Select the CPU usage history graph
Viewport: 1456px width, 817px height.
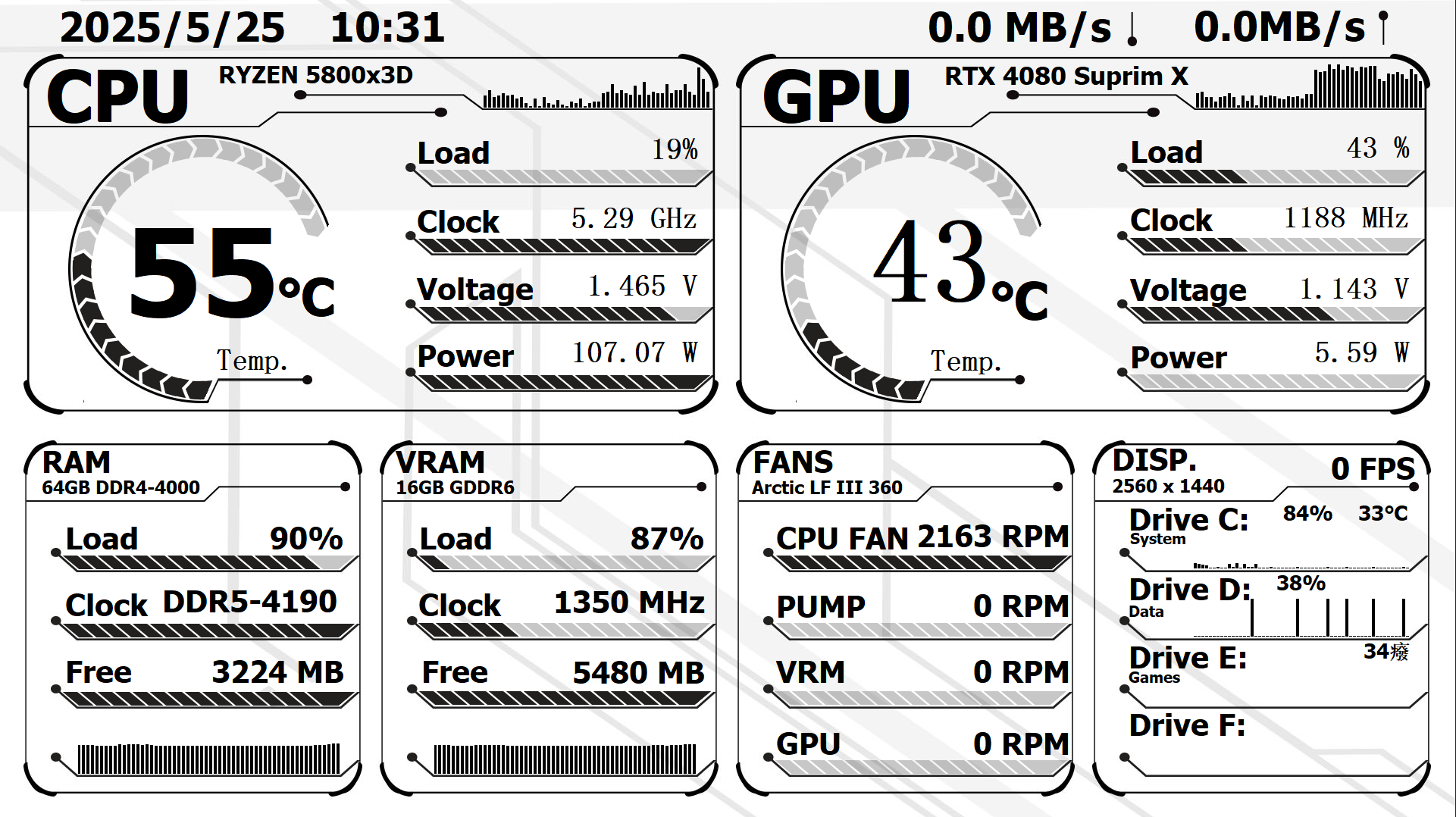click(x=597, y=92)
